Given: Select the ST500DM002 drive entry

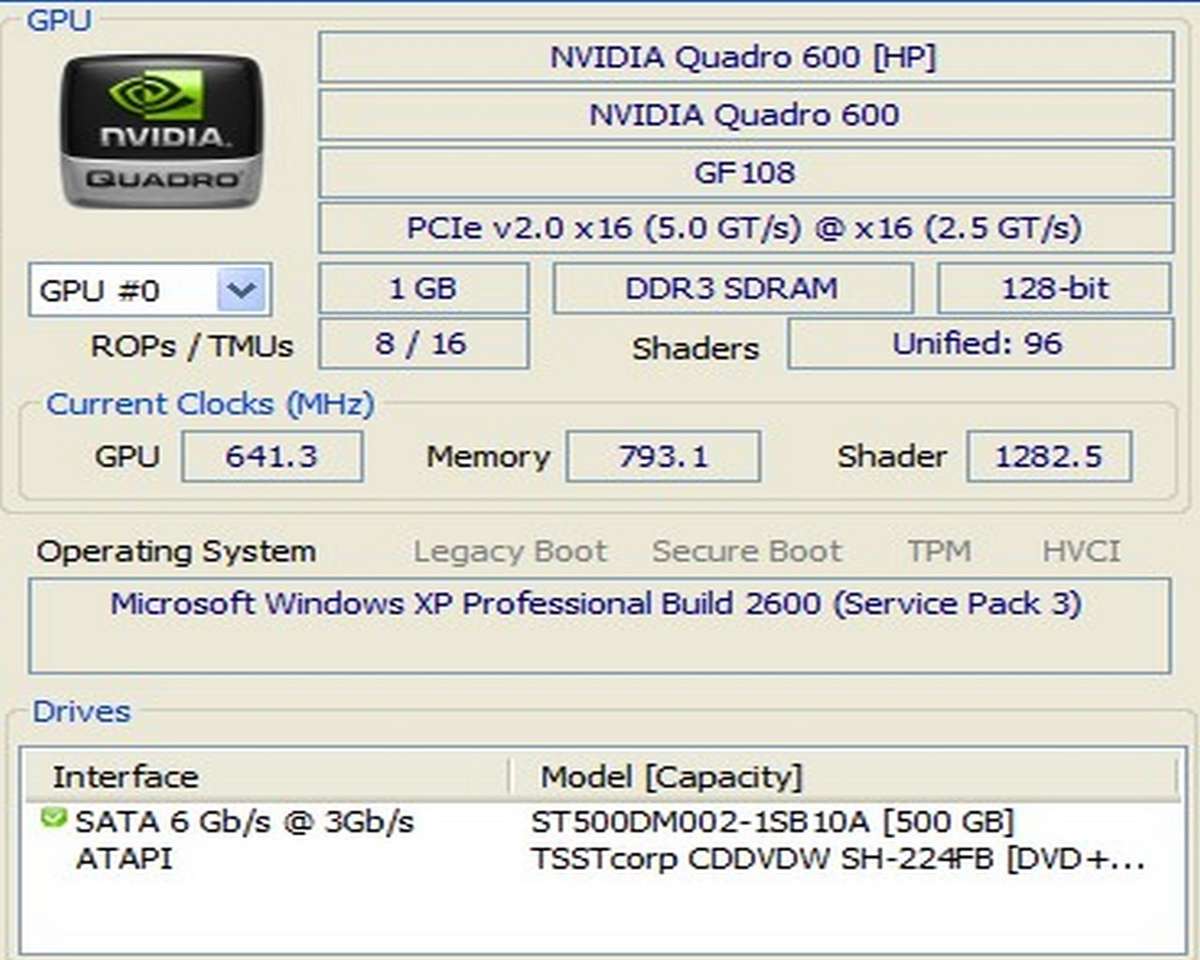Looking at the screenshot, I should 770,822.
